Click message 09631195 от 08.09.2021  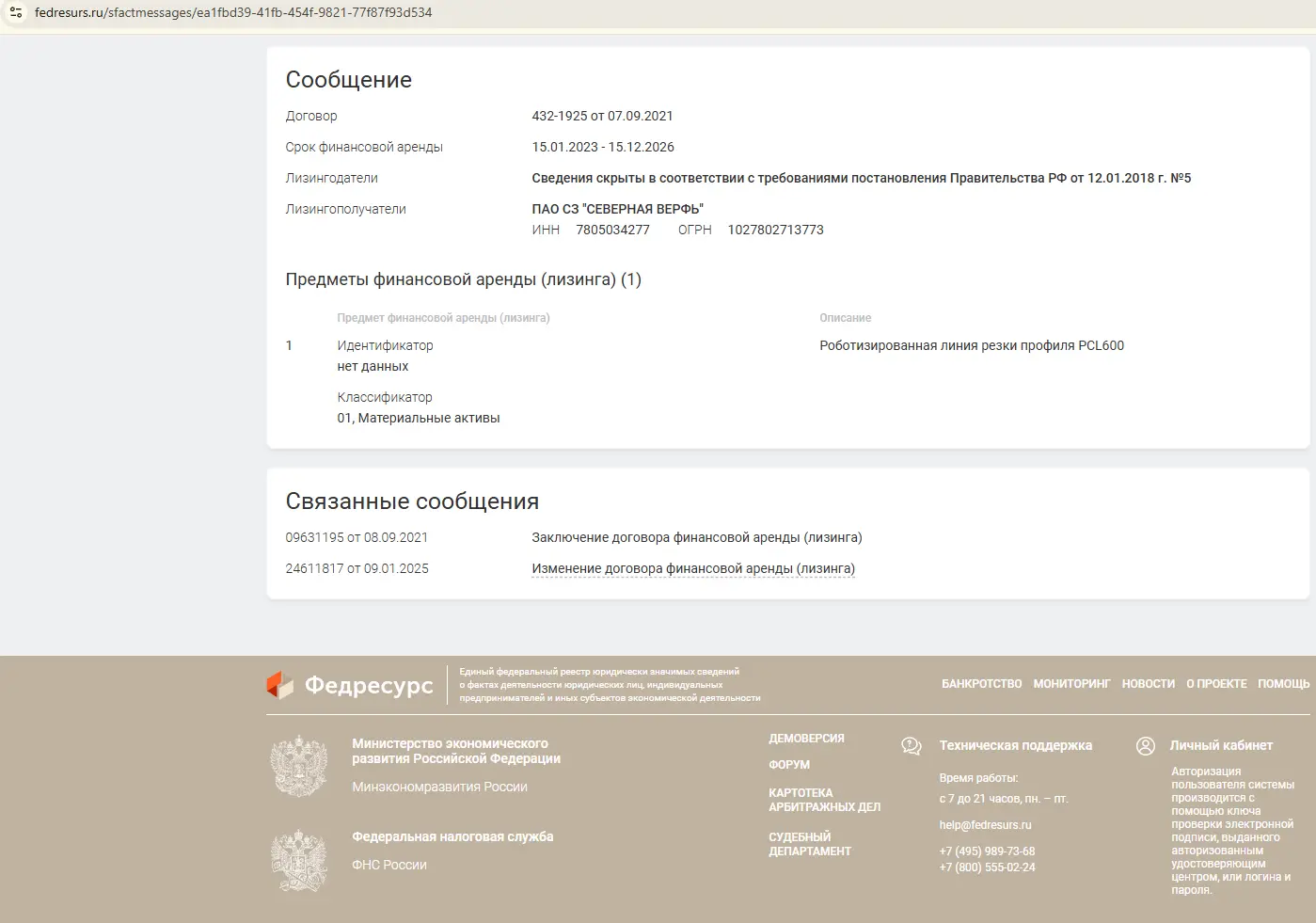coord(357,537)
